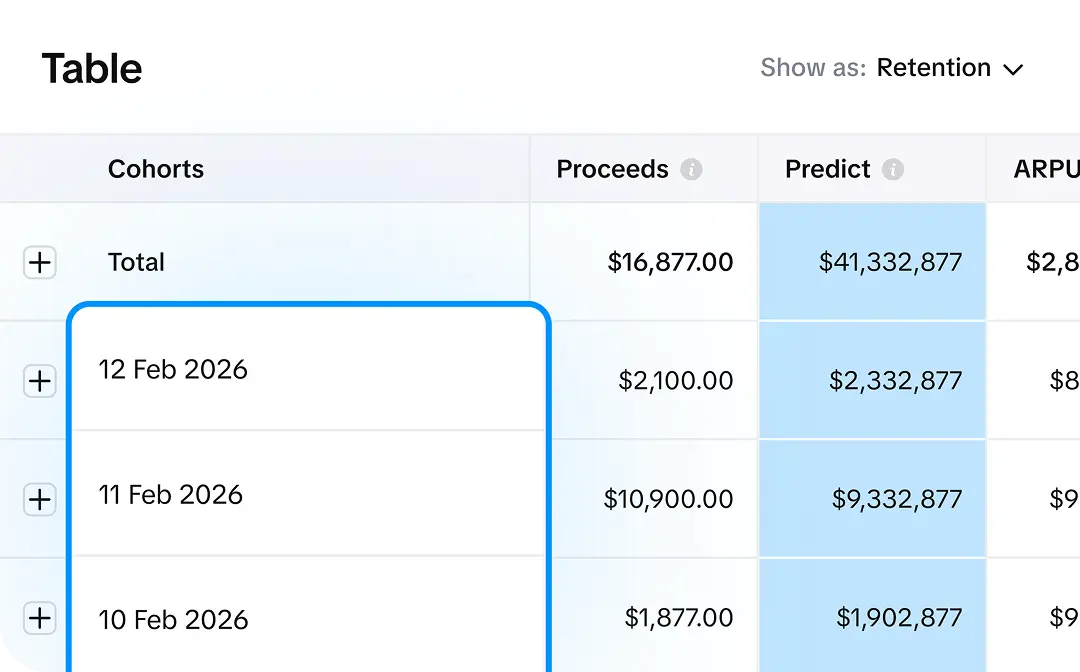Click the plus icon for 11 Feb 2026
Screen dimensions: 1080x672
[x=40, y=499]
